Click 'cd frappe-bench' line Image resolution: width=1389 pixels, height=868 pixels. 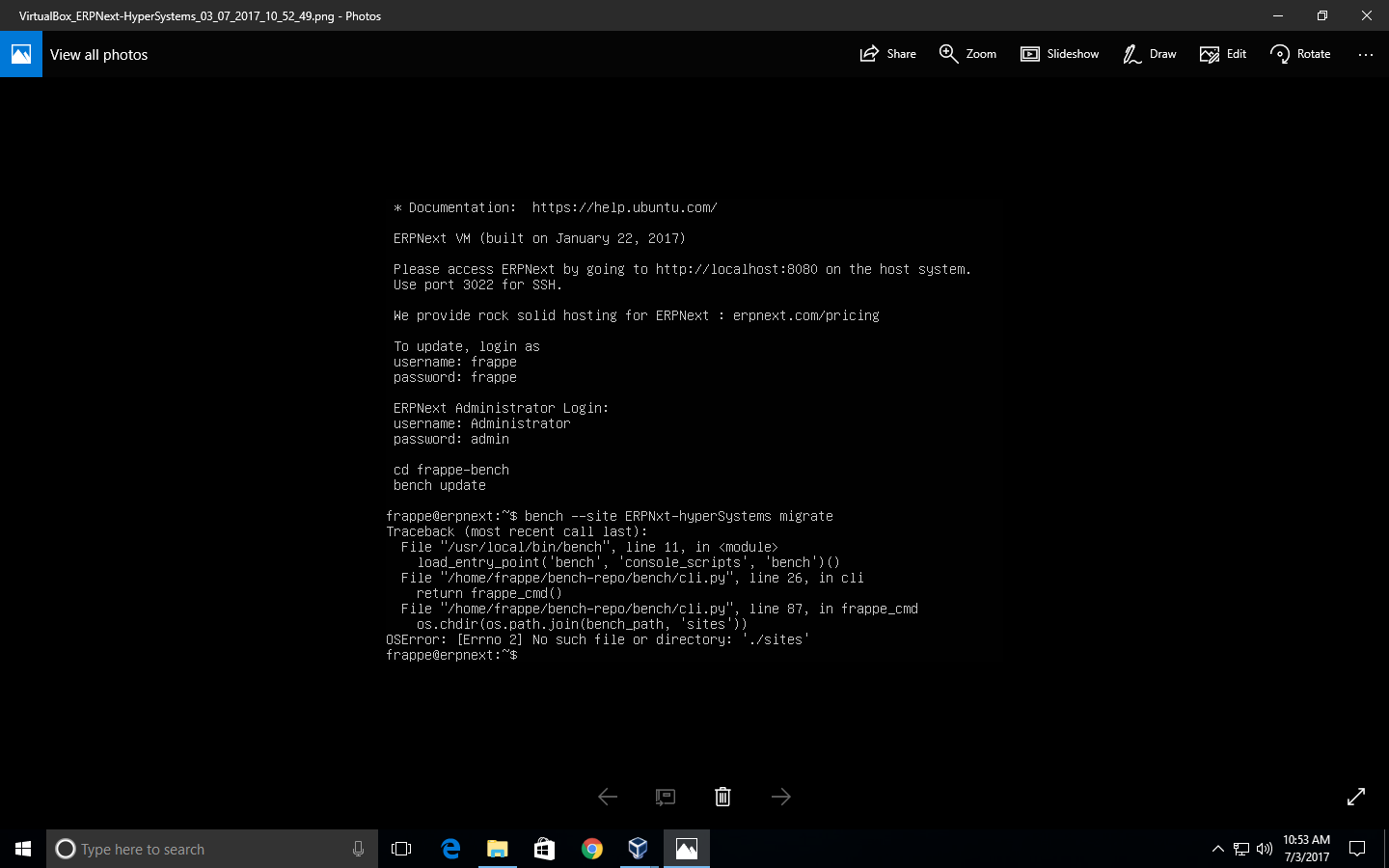(451, 470)
